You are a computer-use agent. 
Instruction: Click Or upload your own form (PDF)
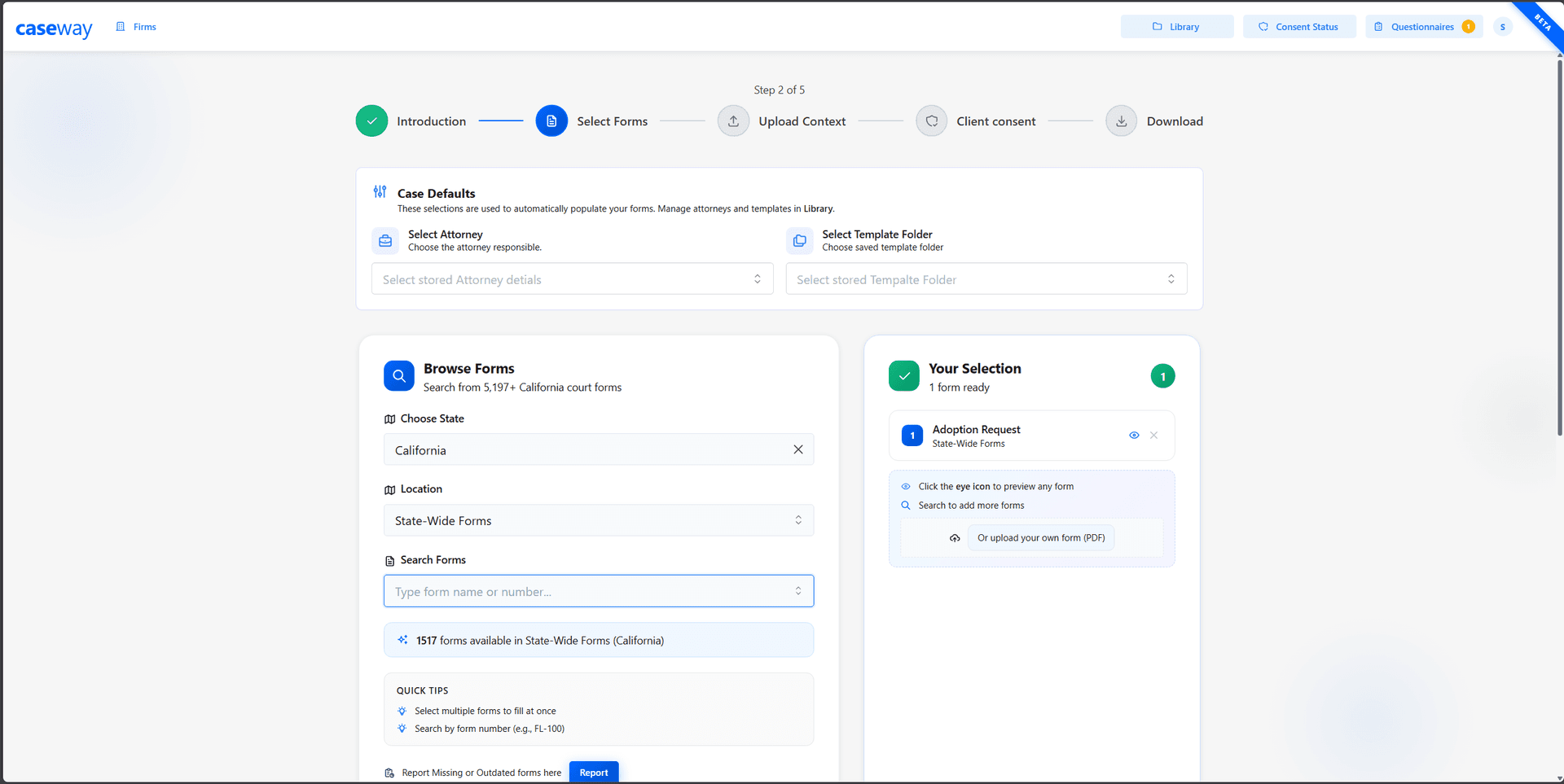point(1041,538)
